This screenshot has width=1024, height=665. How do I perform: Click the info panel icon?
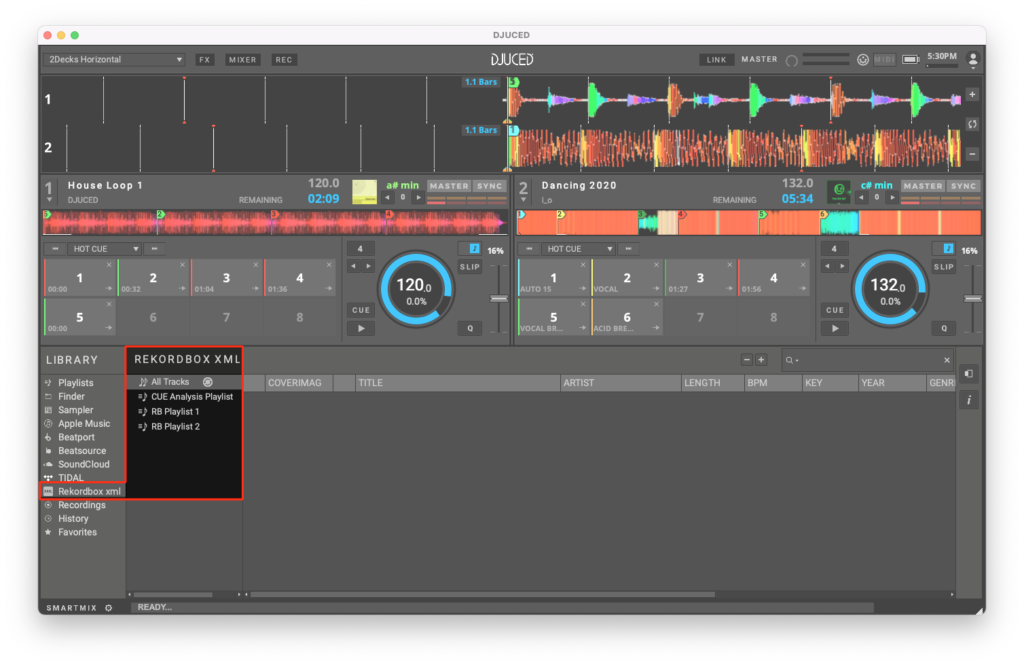pyautogui.click(x=969, y=400)
